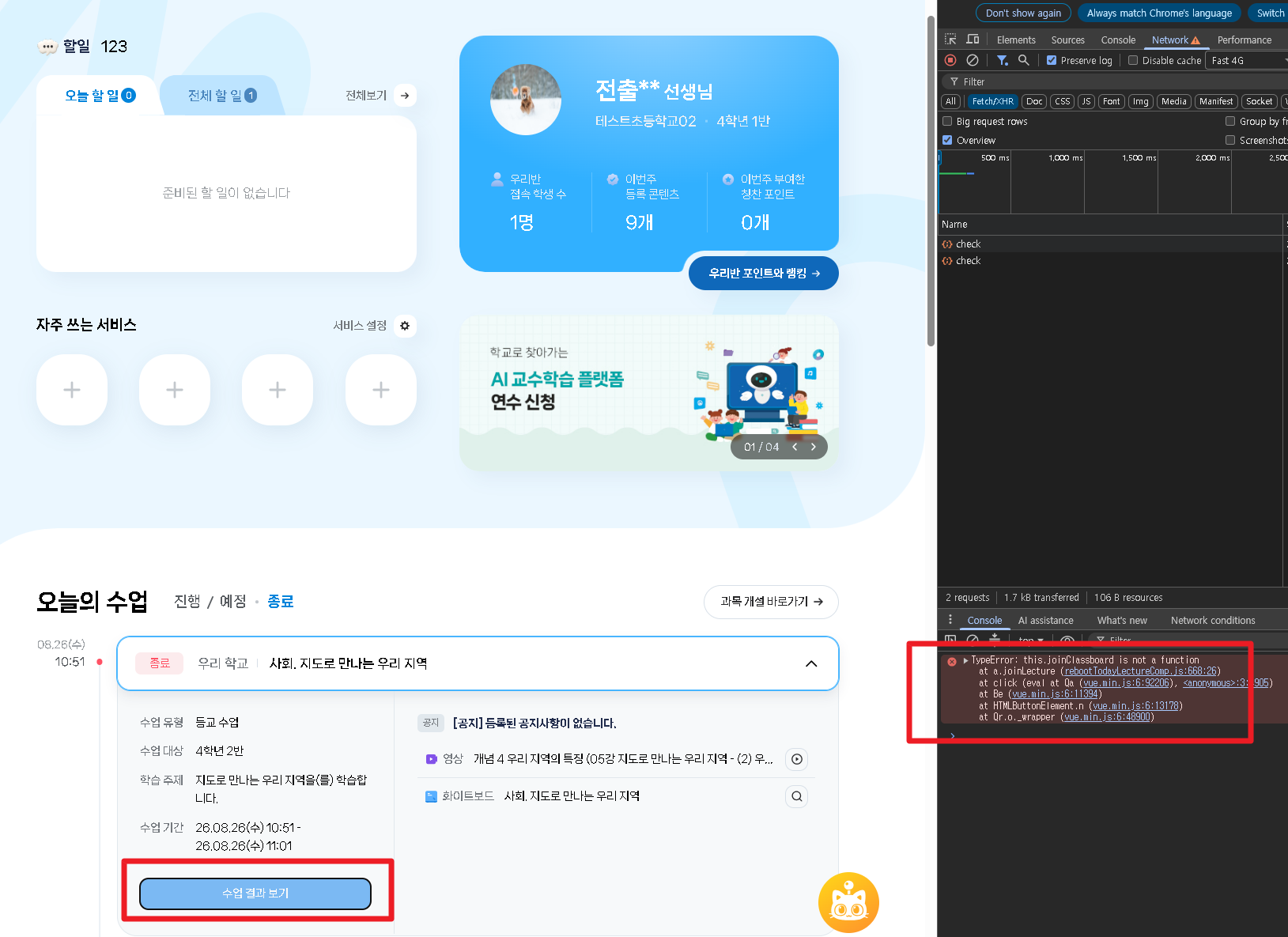The width and height of the screenshot is (1288, 937).
Task: Click the warning triangle on the Network tab
Action: (1195, 40)
